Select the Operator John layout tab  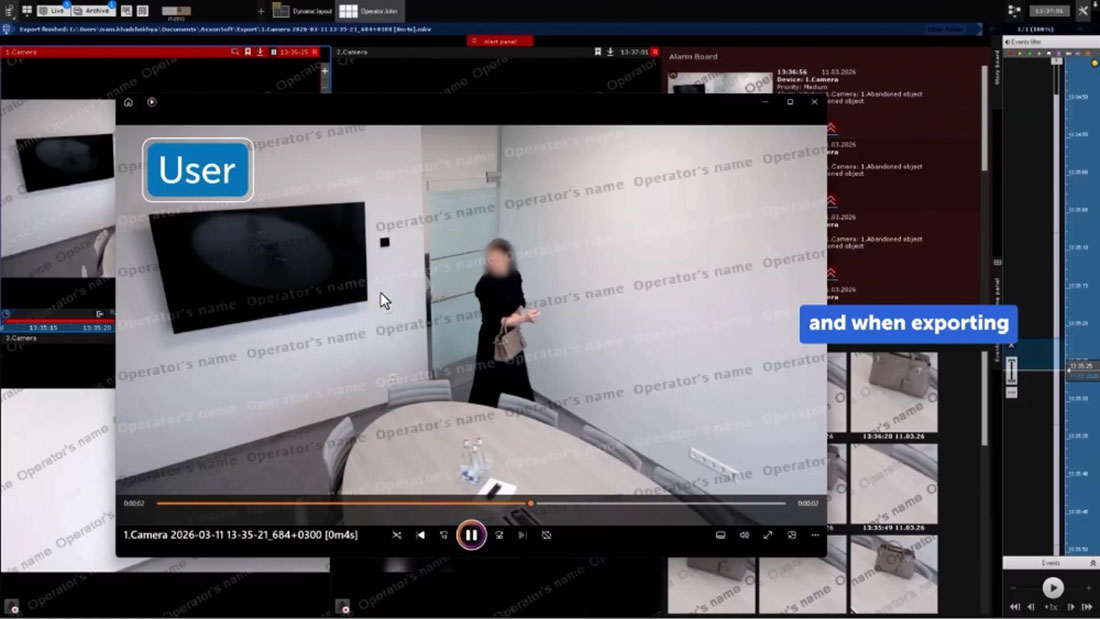pos(369,11)
